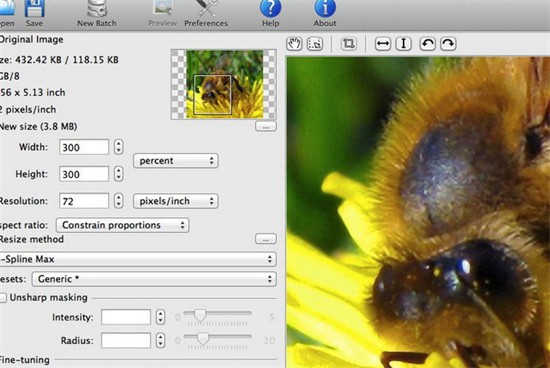
Task: Click the Height stepper arrows
Action: point(119,174)
